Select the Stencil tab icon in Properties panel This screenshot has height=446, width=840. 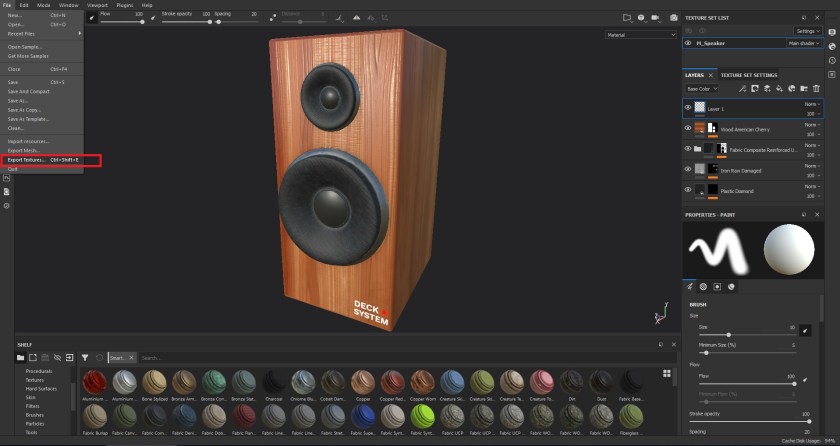tap(717, 286)
